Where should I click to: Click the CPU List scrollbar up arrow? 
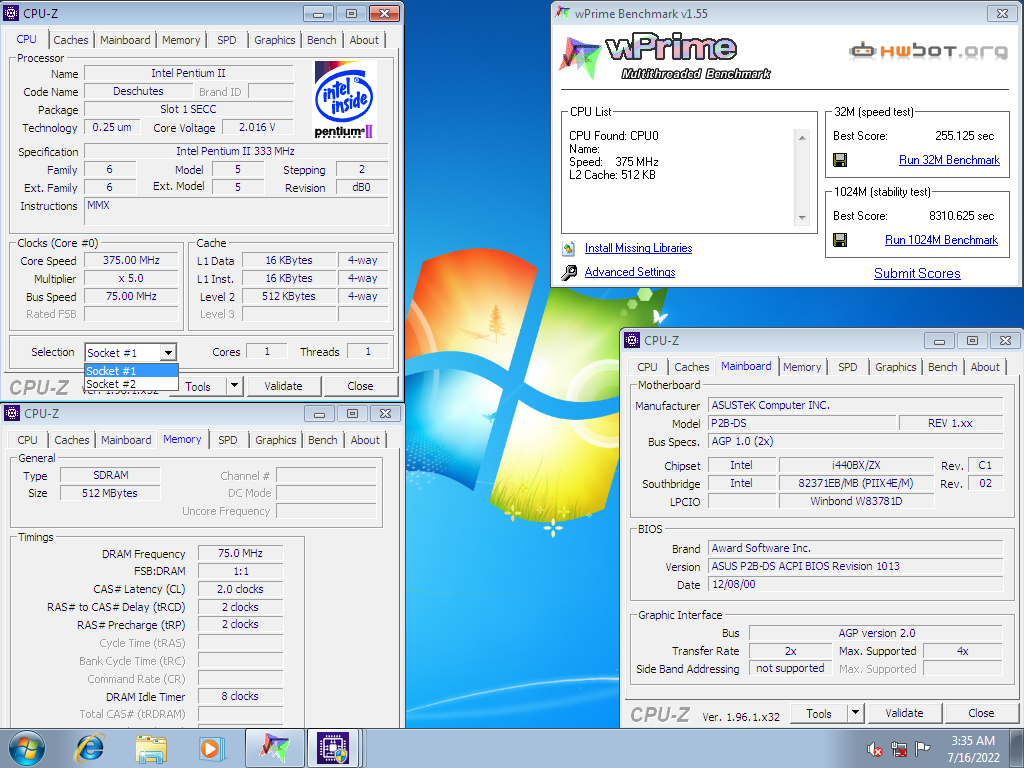pos(802,137)
